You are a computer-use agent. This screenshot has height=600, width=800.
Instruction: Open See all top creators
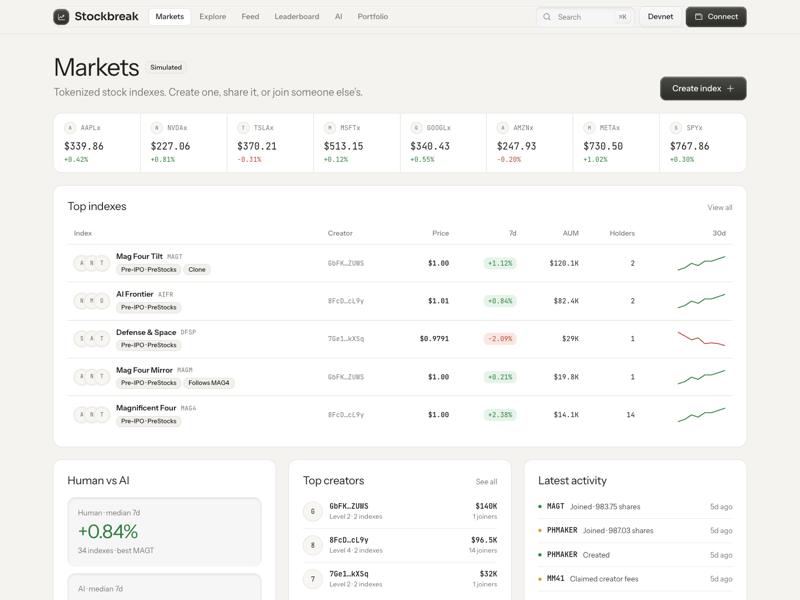[486, 482]
